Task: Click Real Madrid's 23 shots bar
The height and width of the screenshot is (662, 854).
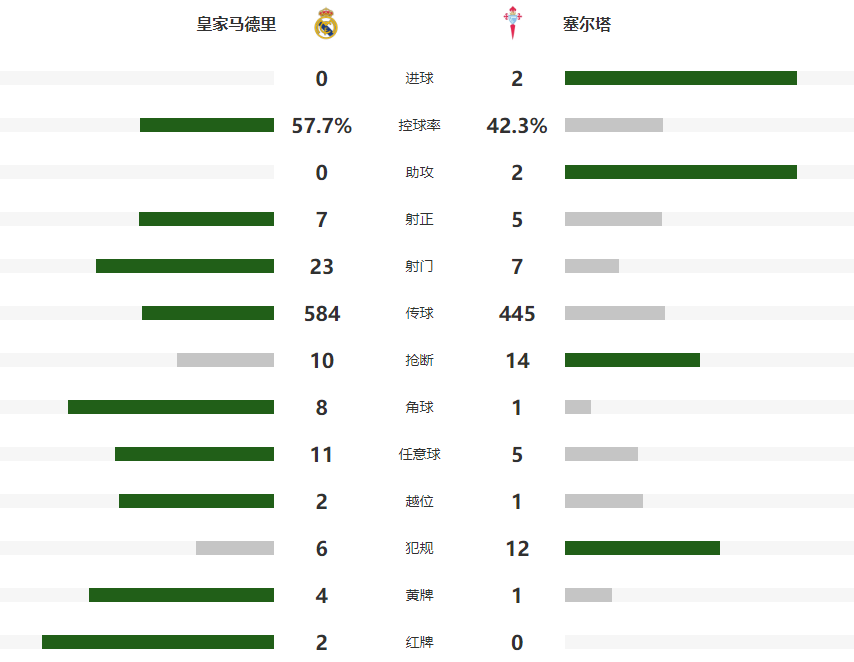Action: [x=185, y=266]
